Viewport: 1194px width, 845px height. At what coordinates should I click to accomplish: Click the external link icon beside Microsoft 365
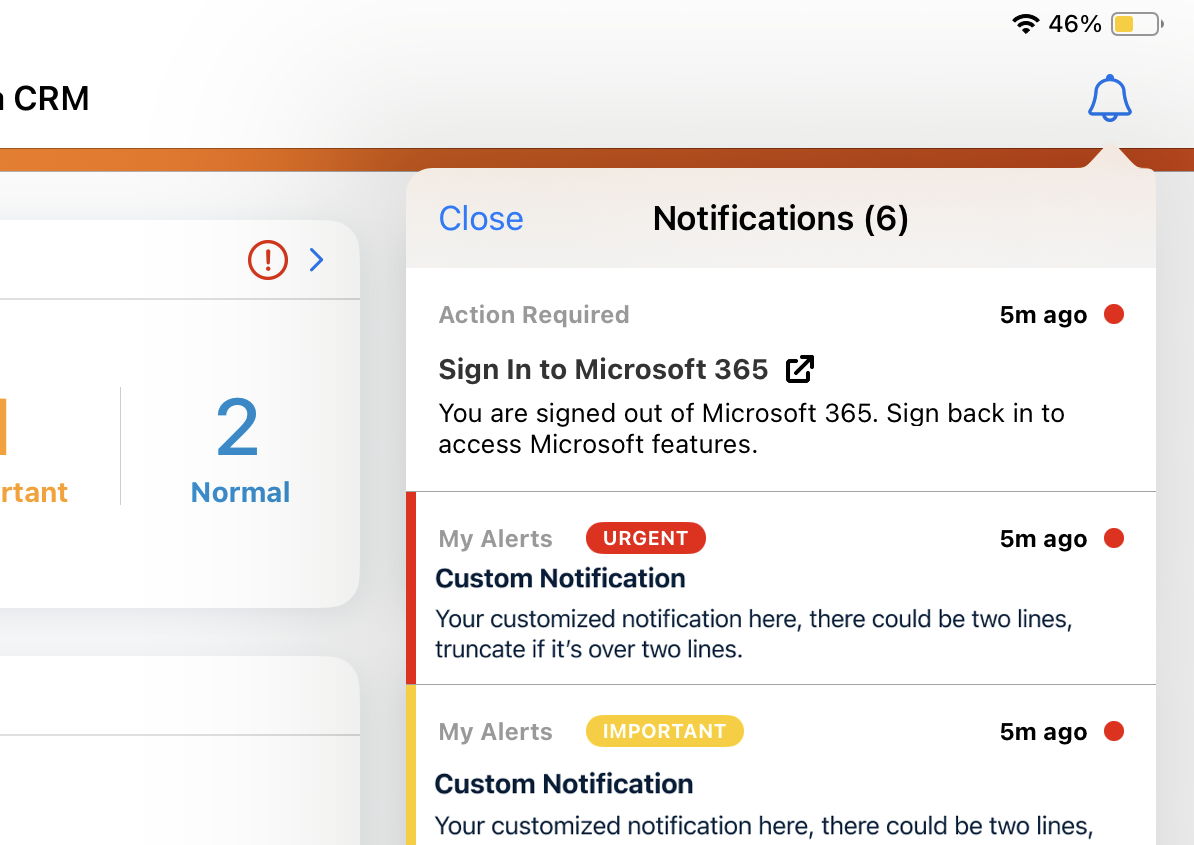tap(799, 368)
